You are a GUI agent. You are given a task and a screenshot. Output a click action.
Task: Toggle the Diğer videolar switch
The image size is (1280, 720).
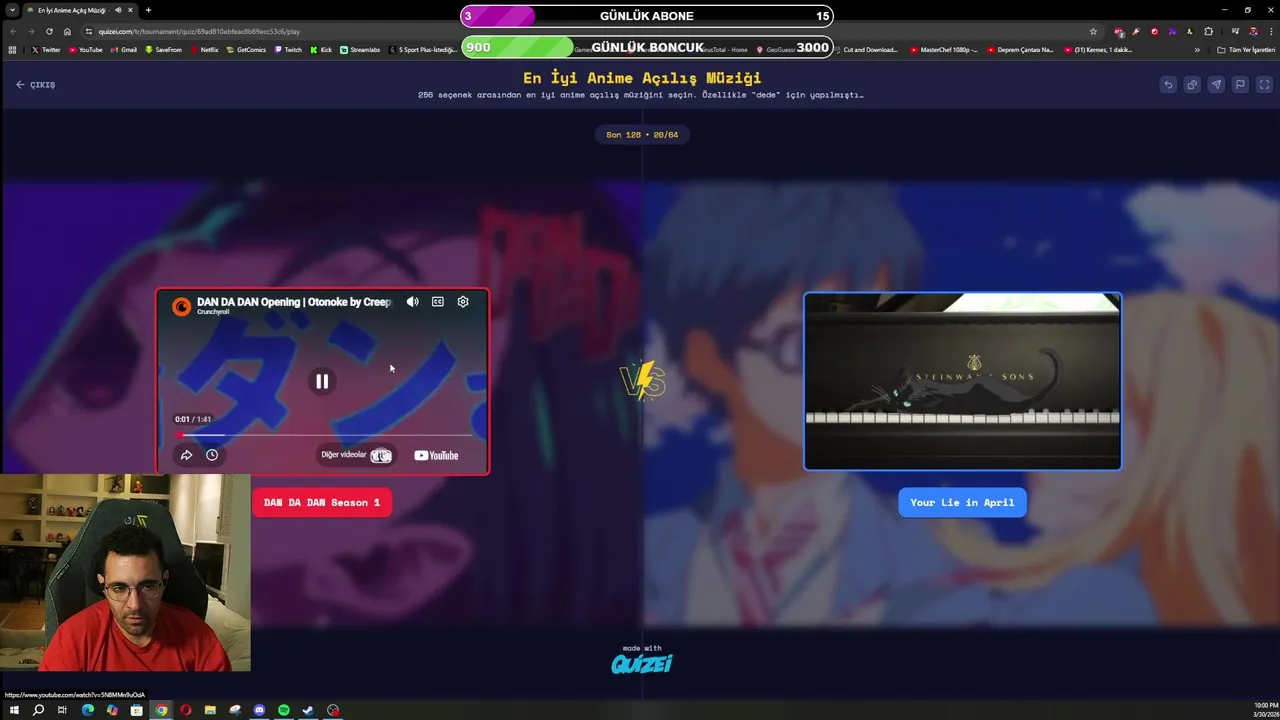381,455
